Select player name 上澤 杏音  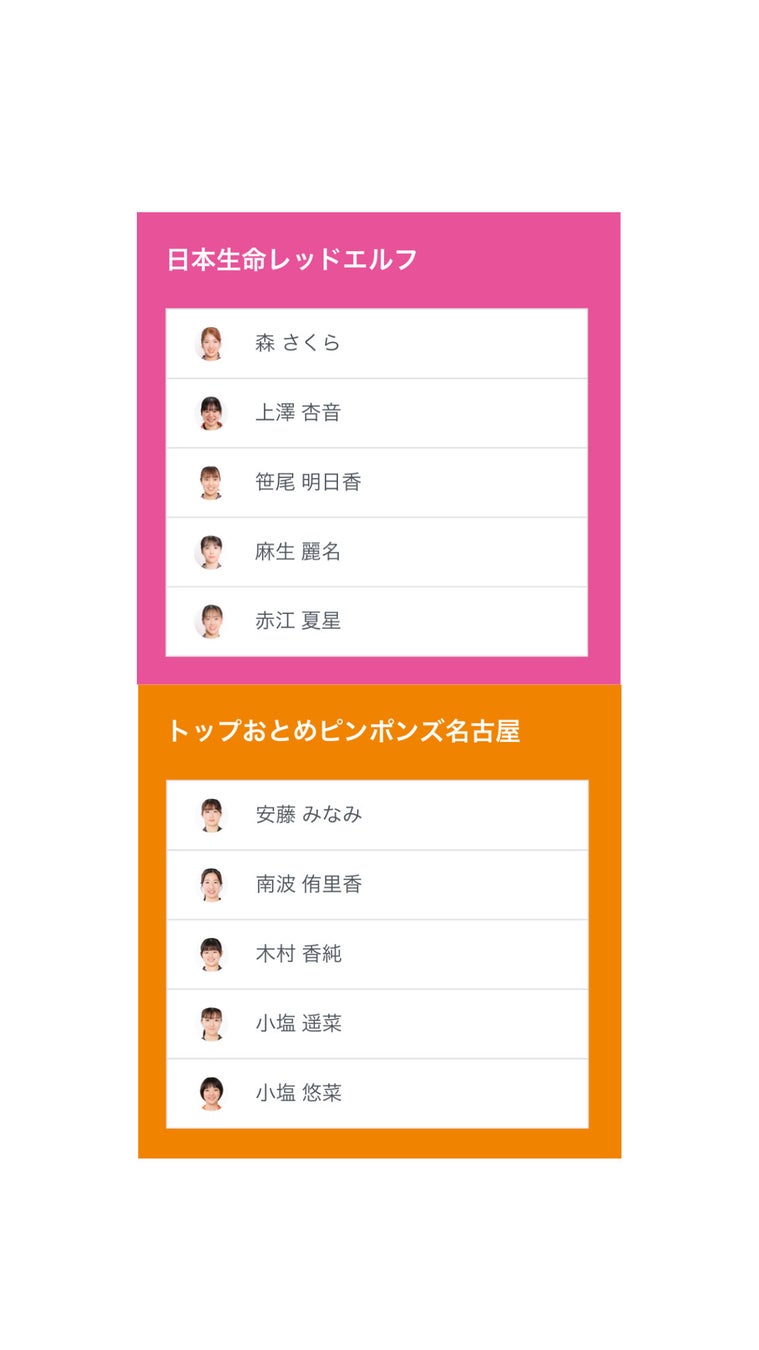pyautogui.click(x=298, y=413)
